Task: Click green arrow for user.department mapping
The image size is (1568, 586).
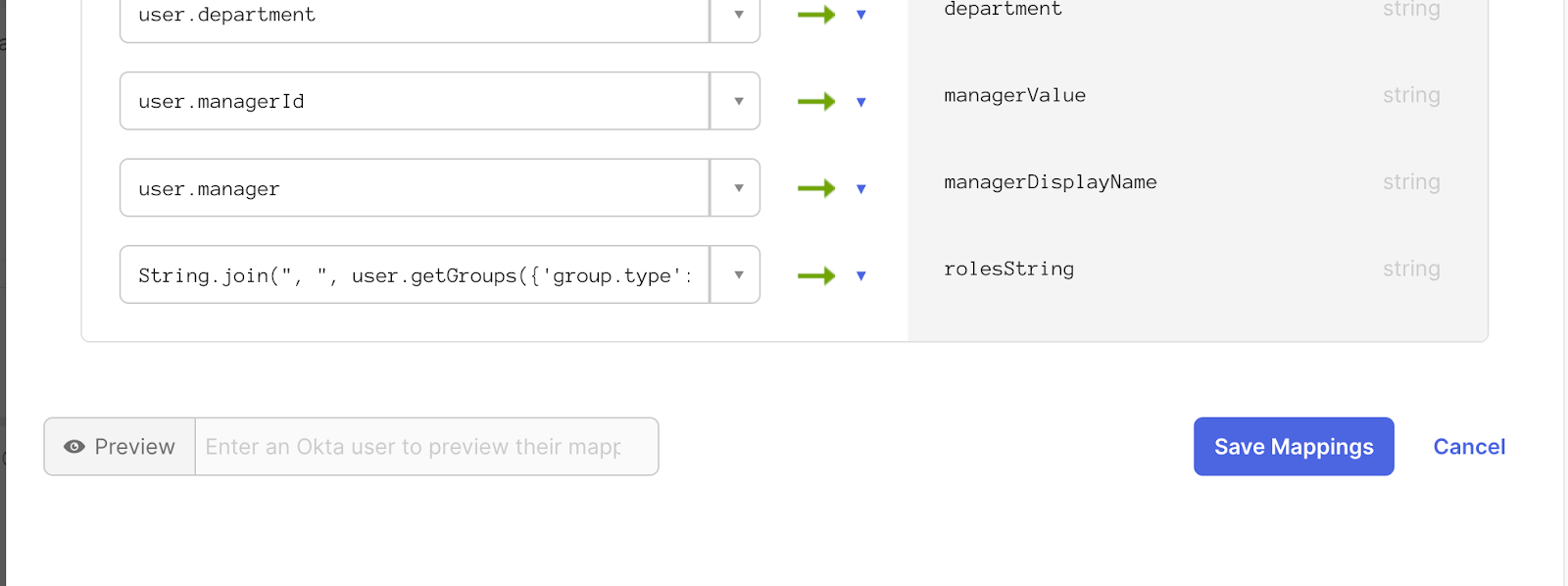Action: tap(815, 15)
